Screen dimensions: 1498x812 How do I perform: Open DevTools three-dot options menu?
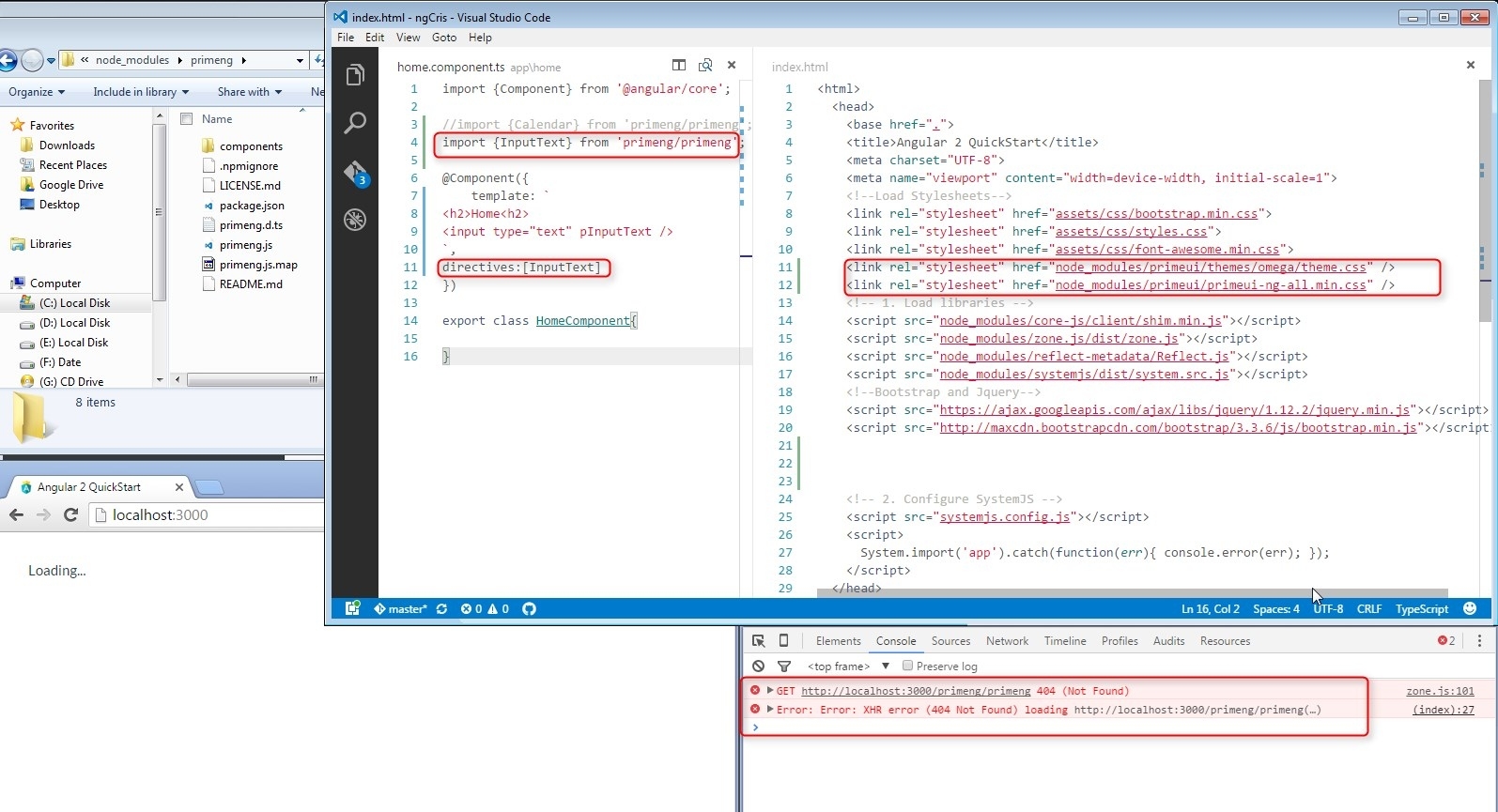pyautogui.click(x=1479, y=640)
